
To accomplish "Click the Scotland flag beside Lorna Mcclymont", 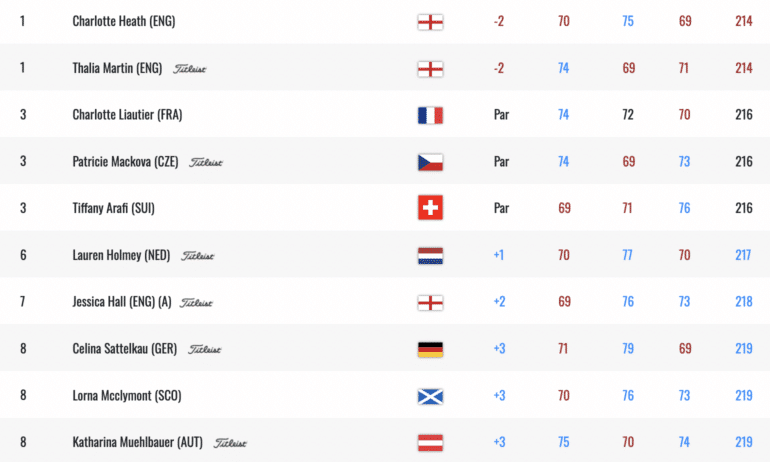I will [430, 396].
